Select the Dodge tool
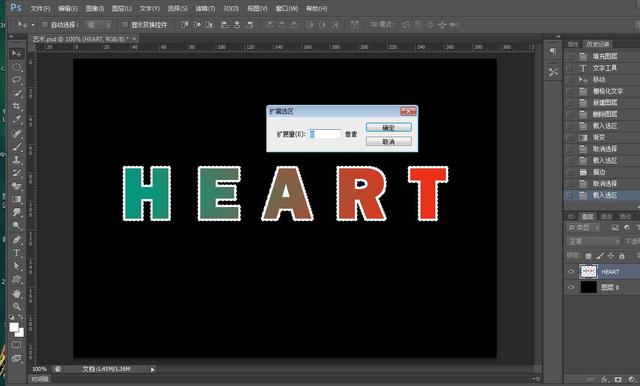640x386 pixels. tap(16, 225)
